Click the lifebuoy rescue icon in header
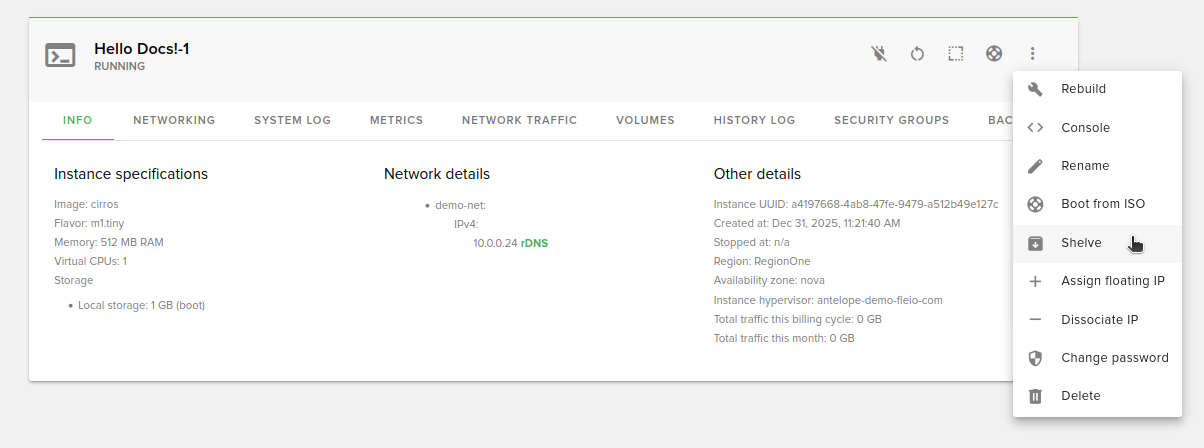Screen dimensions: 1204x448 994,54
